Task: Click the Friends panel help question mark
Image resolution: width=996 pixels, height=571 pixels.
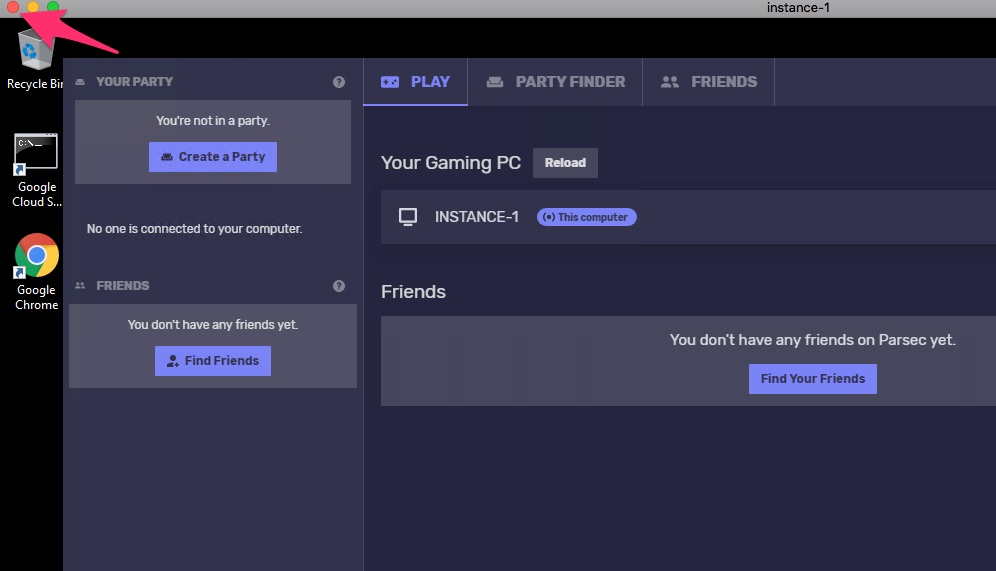Action: point(339,286)
